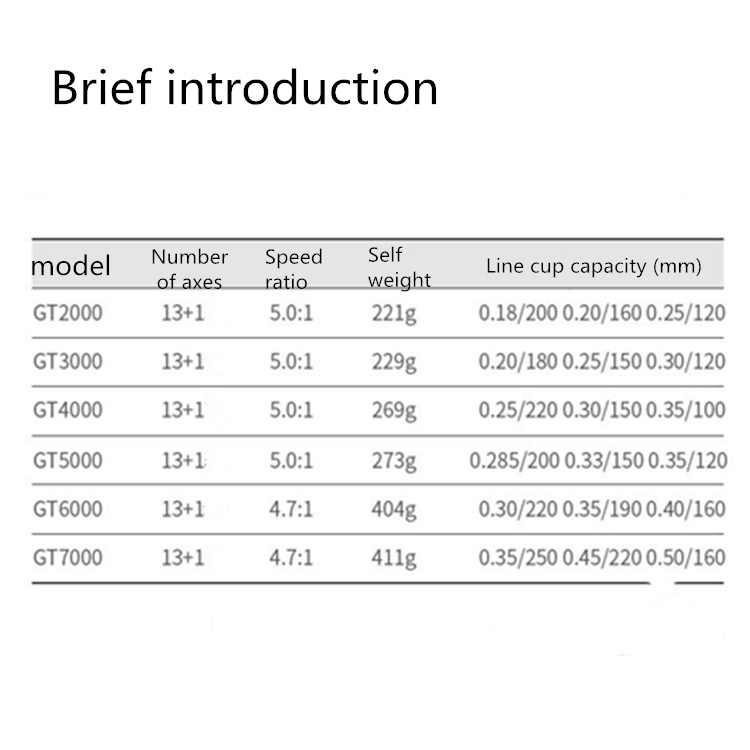Image resolution: width=750 pixels, height=750 pixels.
Task: Click the "Number of axes" column header
Action: point(189,269)
